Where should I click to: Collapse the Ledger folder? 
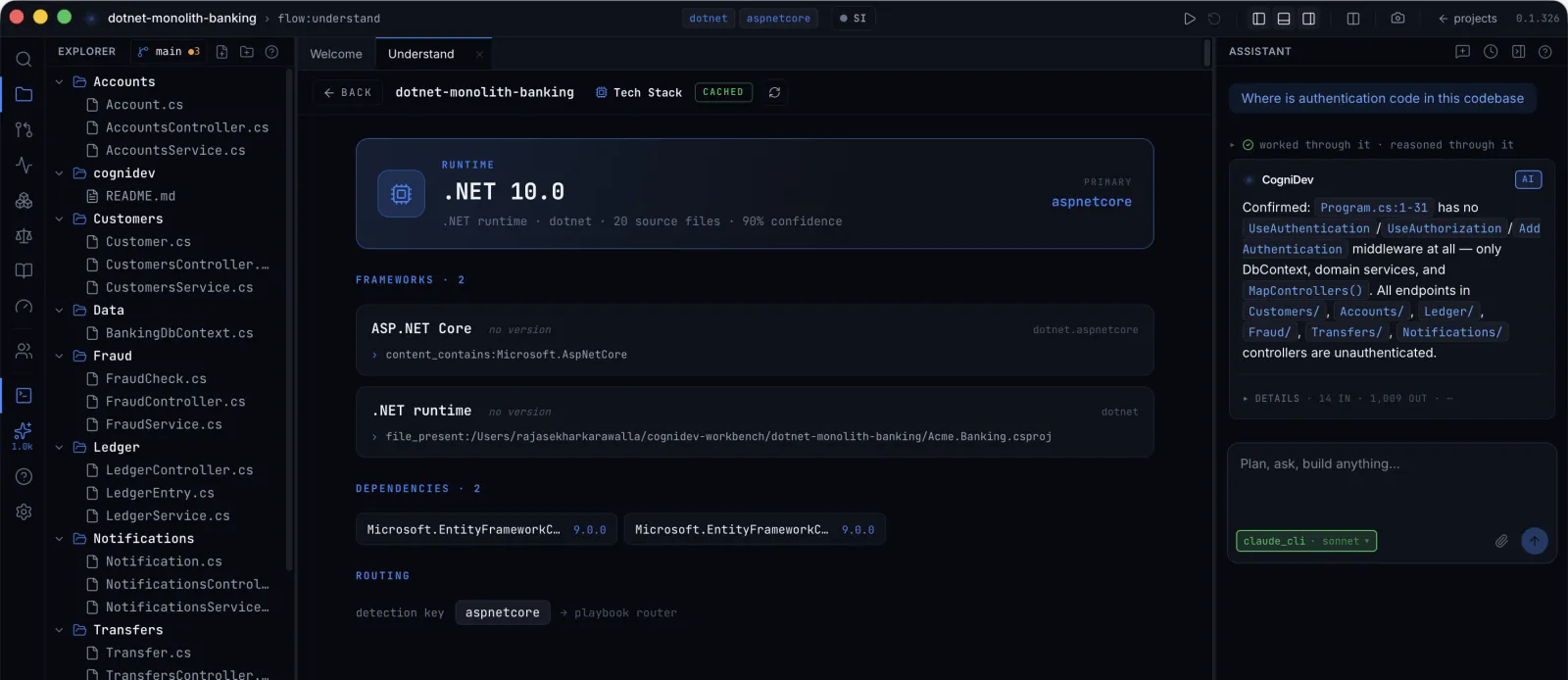[59, 448]
